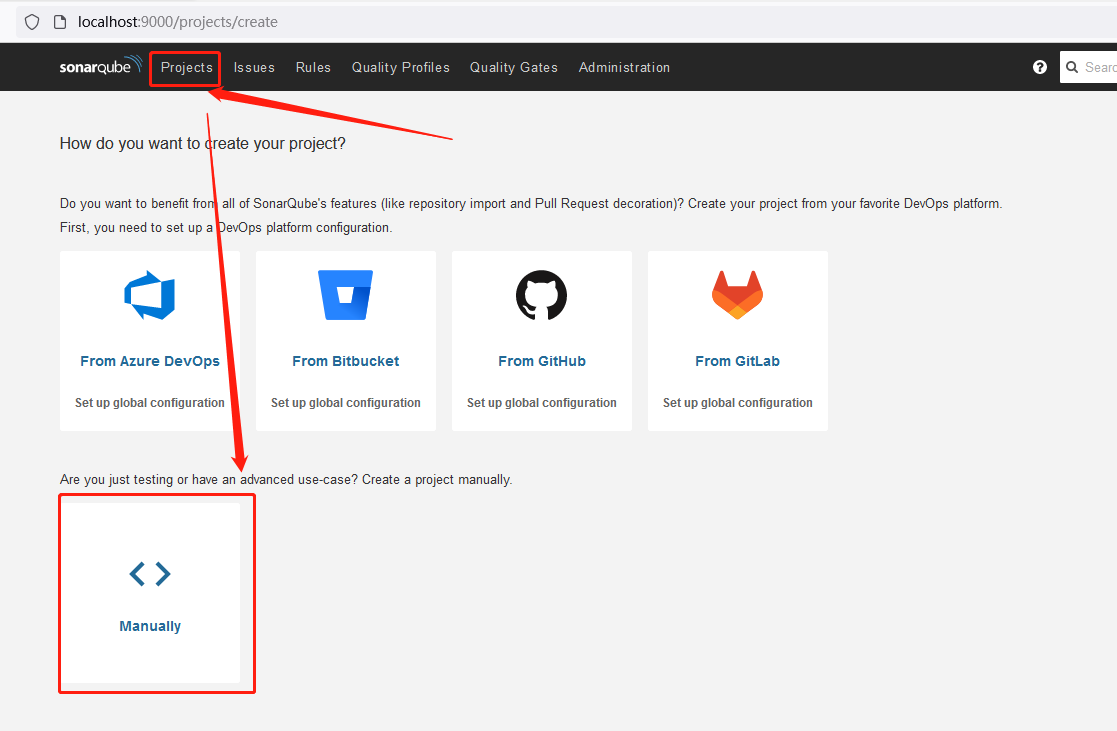Viewport: 1117px width, 731px height.
Task: Click the 'How do you want to create your project?' heading
Action: [x=202, y=143]
